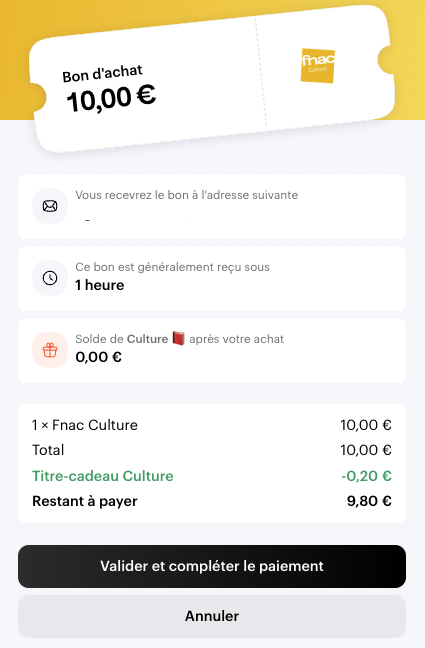Click the -0,20 € discount amount
Image resolution: width=425 pixels, height=648 pixels.
(x=366, y=476)
